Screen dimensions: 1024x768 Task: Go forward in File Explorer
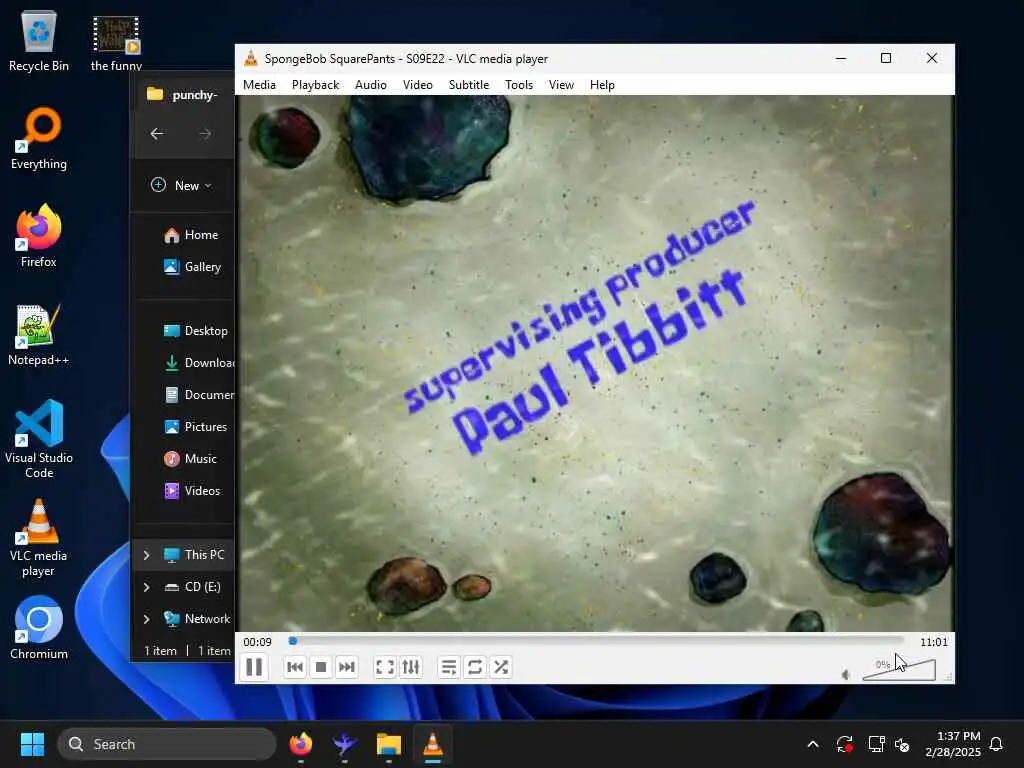pos(205,134)
